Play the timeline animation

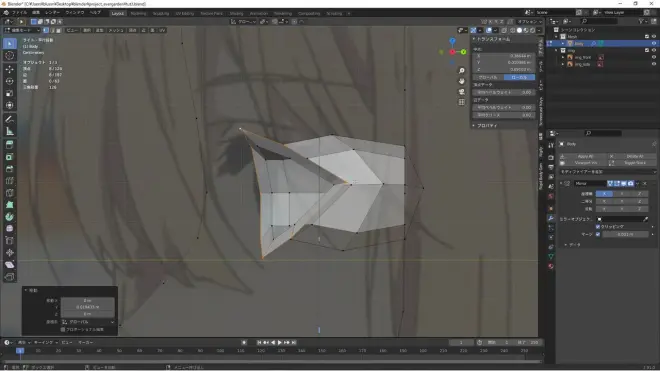pos(279,342)
